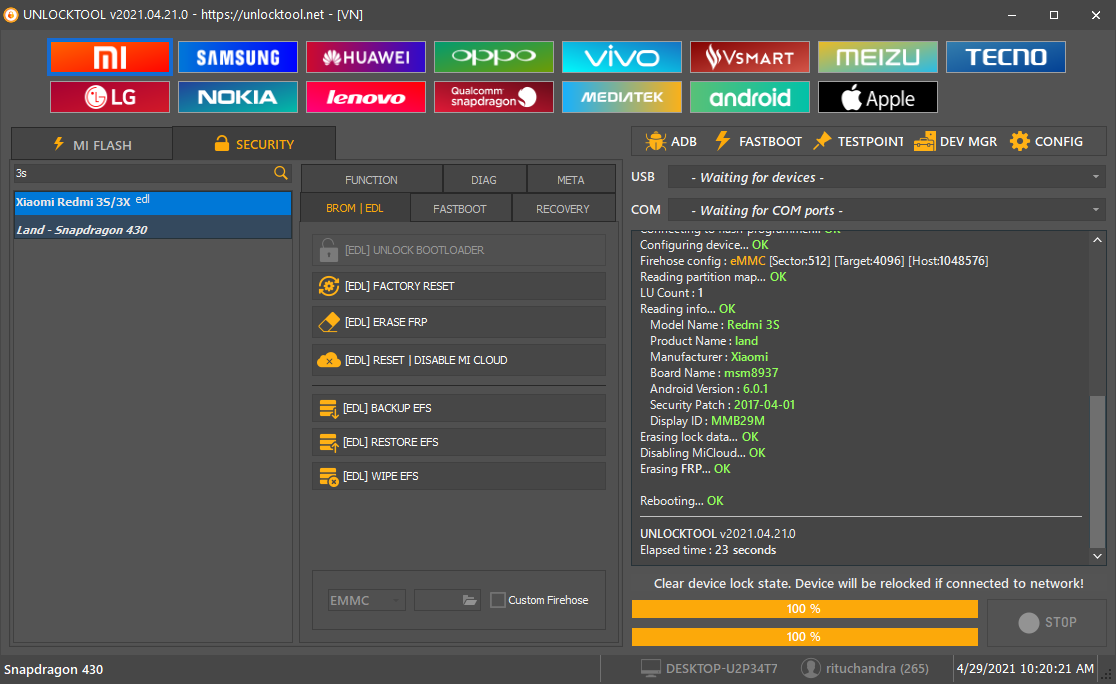Open the RECOVERY tab
This screenshot has height=684, width=1116.
pyautogui.click(x=563, y=209)
